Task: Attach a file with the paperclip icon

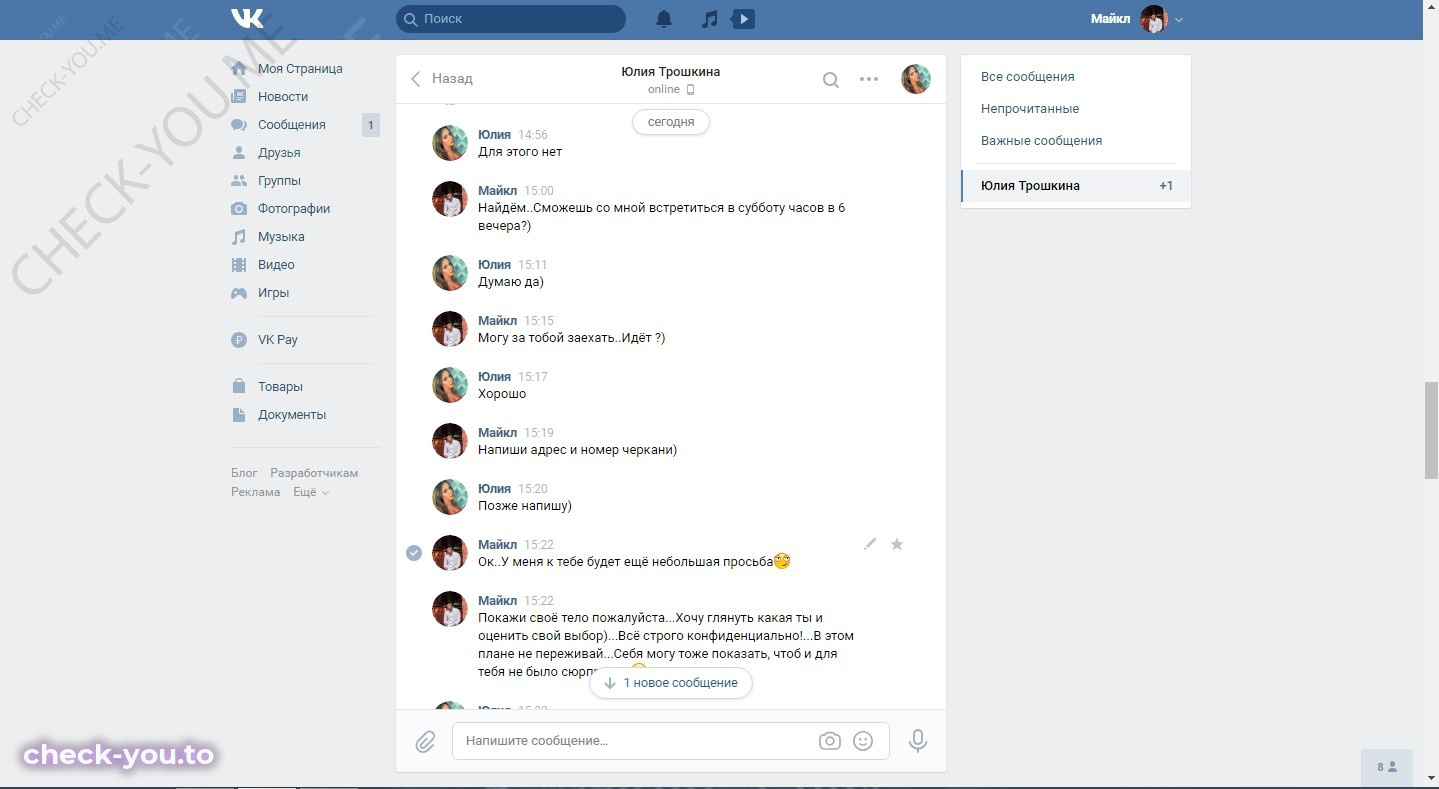Action: [x=425, y=742]
